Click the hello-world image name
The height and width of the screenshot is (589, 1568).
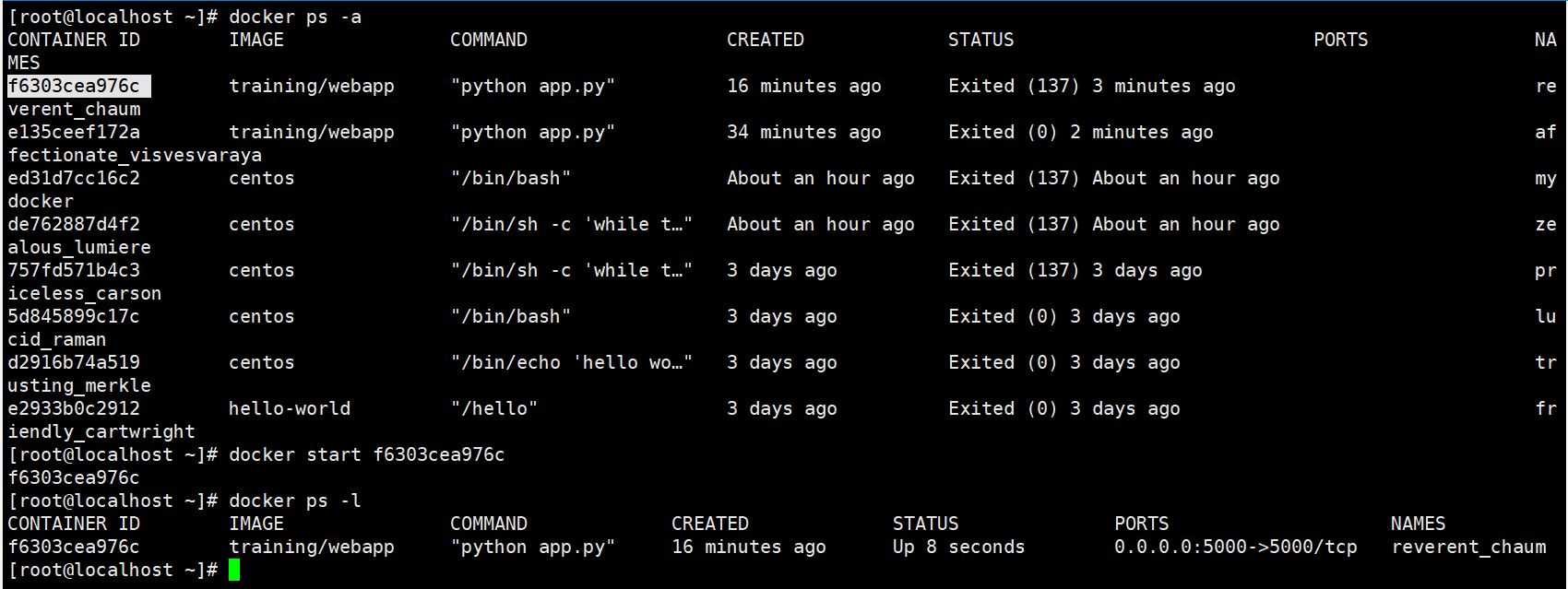tap(290, 408)
